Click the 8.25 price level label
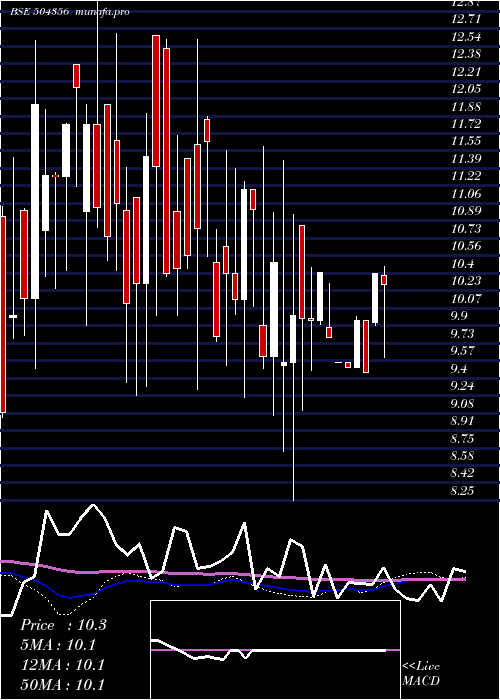Image resolution: width=500 pixels, height=700 pixels. click(x=462, y=491)
